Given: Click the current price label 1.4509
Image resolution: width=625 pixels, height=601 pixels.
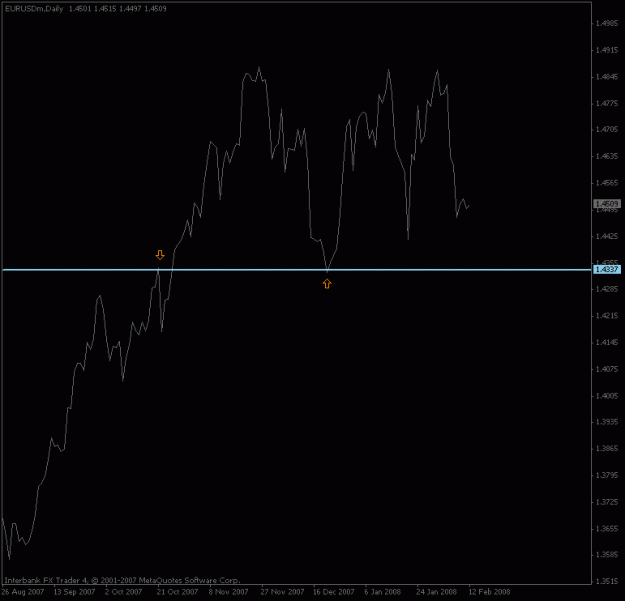Looking at the screenshot, I should (607, 204).
